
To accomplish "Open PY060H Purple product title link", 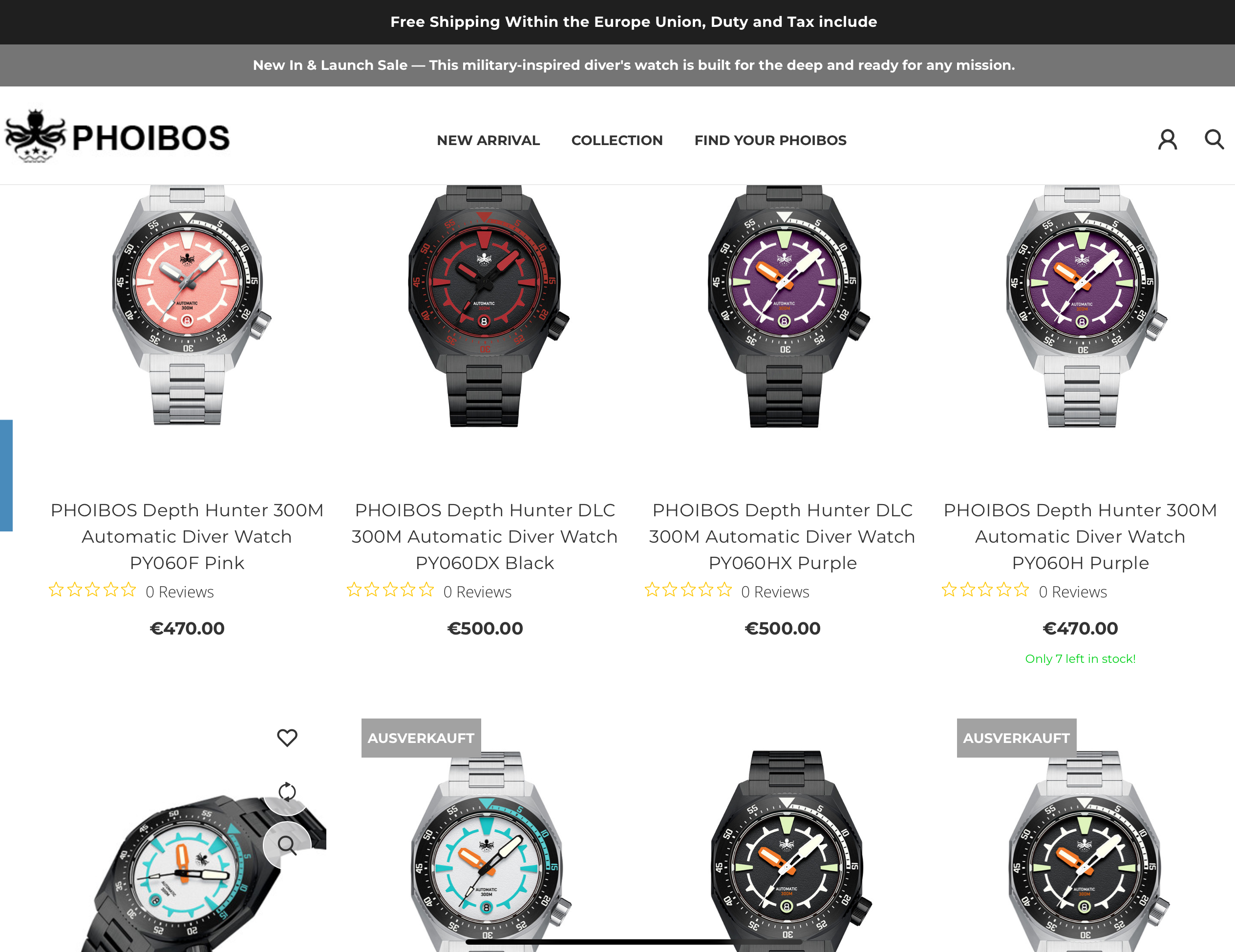I will click(x=1080, y=536).
